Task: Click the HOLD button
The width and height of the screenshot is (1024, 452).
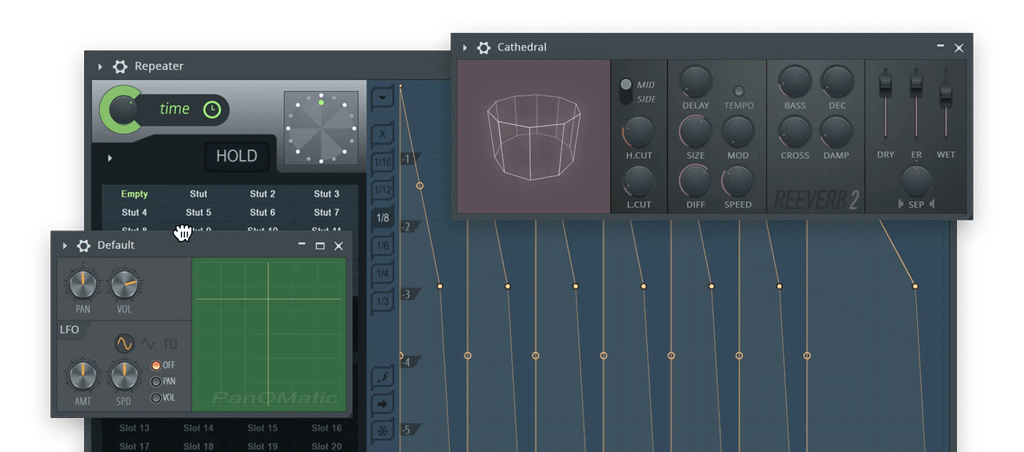Action: [236, 156]
